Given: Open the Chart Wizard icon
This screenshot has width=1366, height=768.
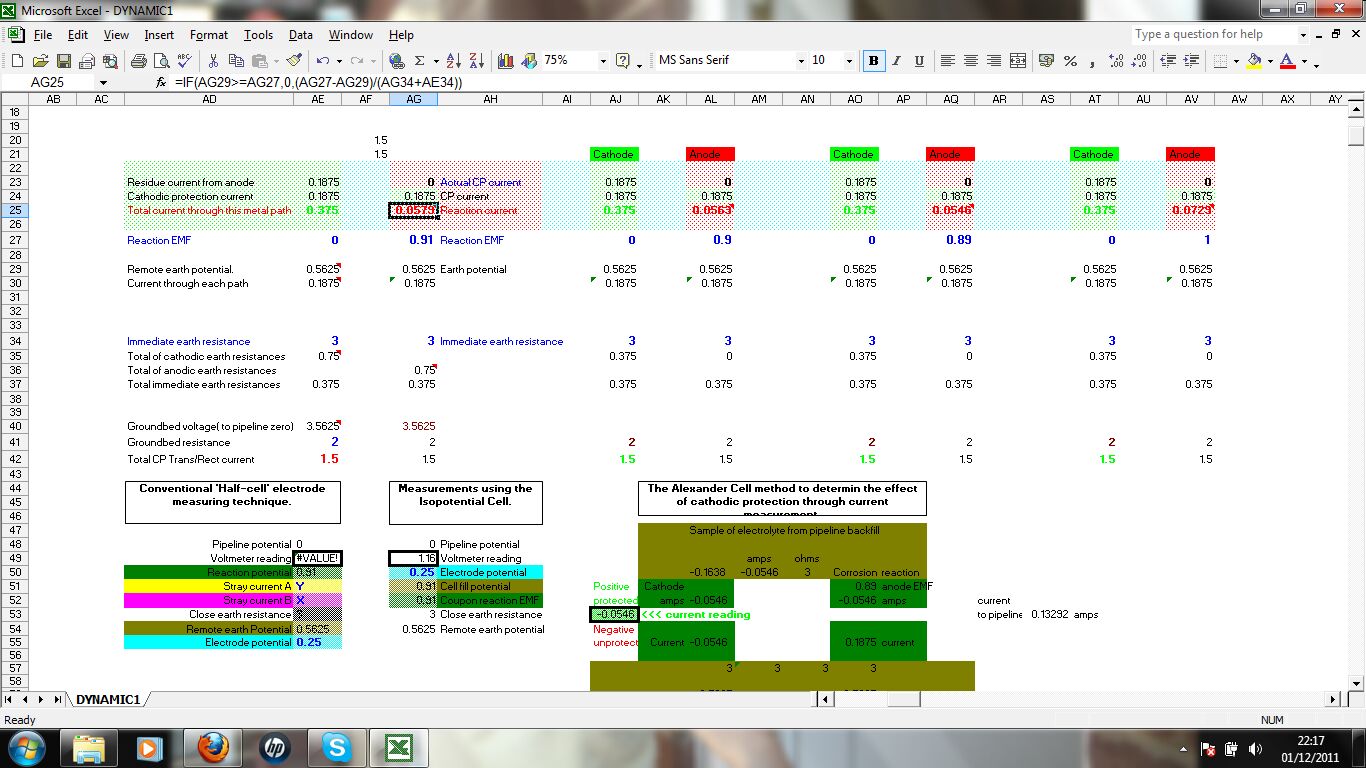Looking at the screenshot, I should coord(506,61).
